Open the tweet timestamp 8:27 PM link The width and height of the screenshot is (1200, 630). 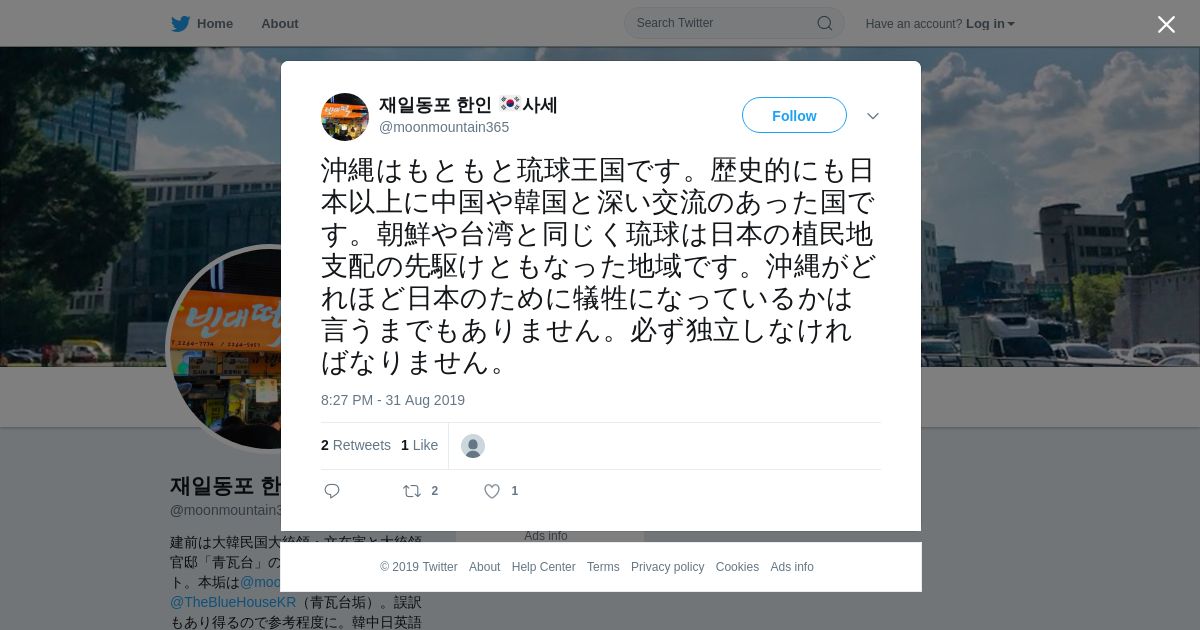coord(393,400)
